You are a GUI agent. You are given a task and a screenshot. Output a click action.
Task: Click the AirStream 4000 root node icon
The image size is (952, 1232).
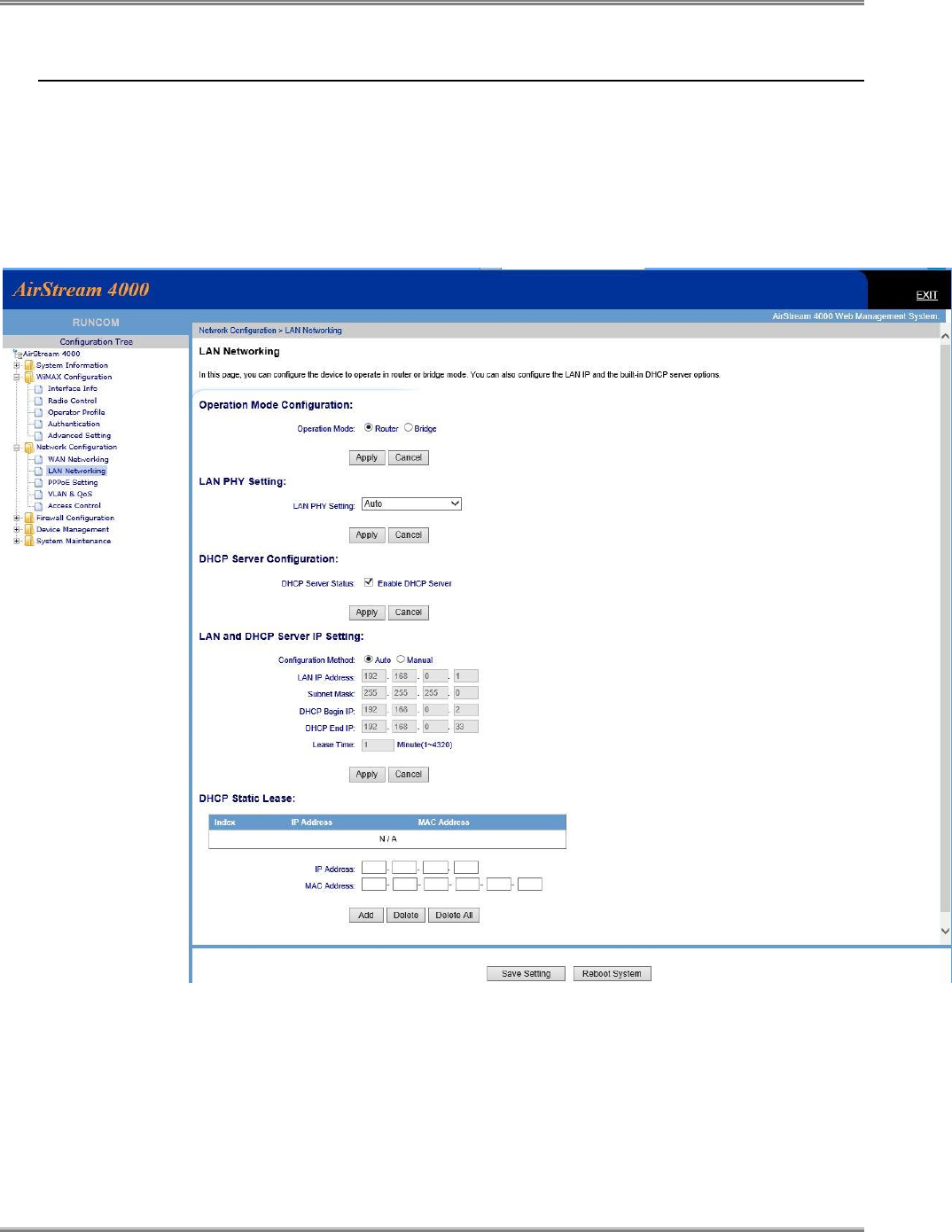18,354
